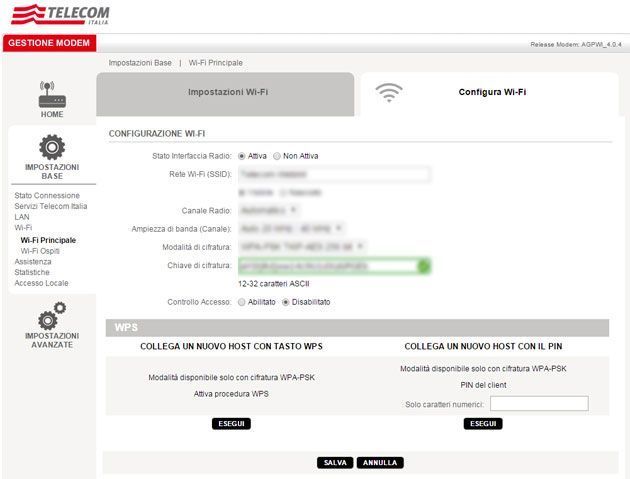
Task: Switch to the Configura Wi-Fi tab
Action: pos(492,92)
